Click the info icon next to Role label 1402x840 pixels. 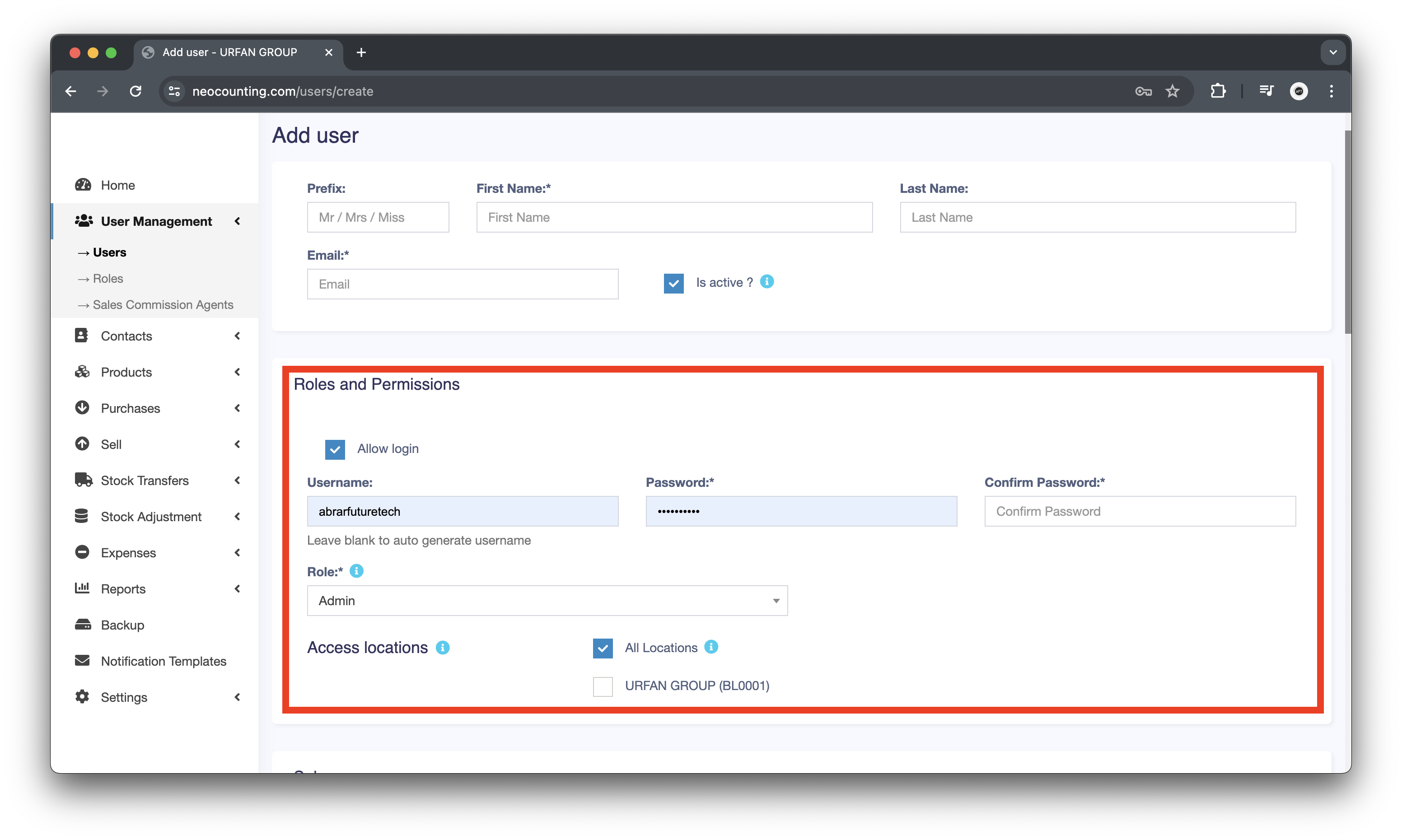356,571
